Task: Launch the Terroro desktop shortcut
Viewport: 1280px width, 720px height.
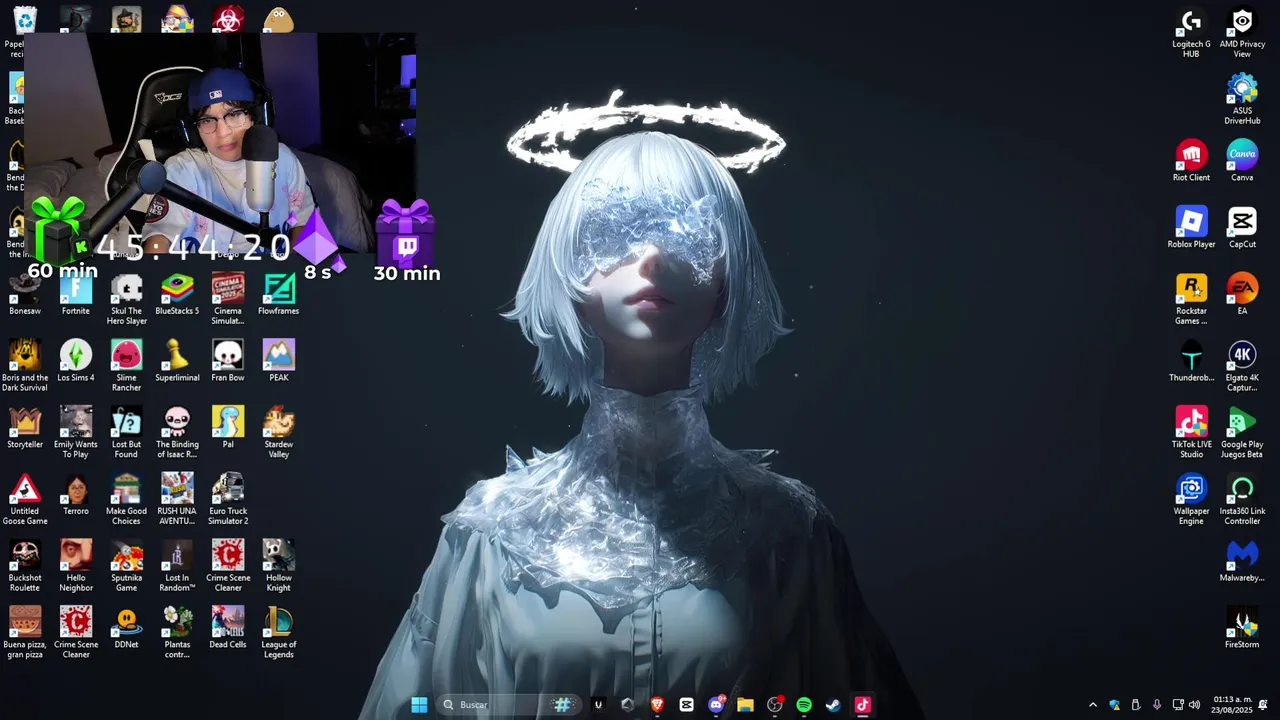Action: click(75, 496)
